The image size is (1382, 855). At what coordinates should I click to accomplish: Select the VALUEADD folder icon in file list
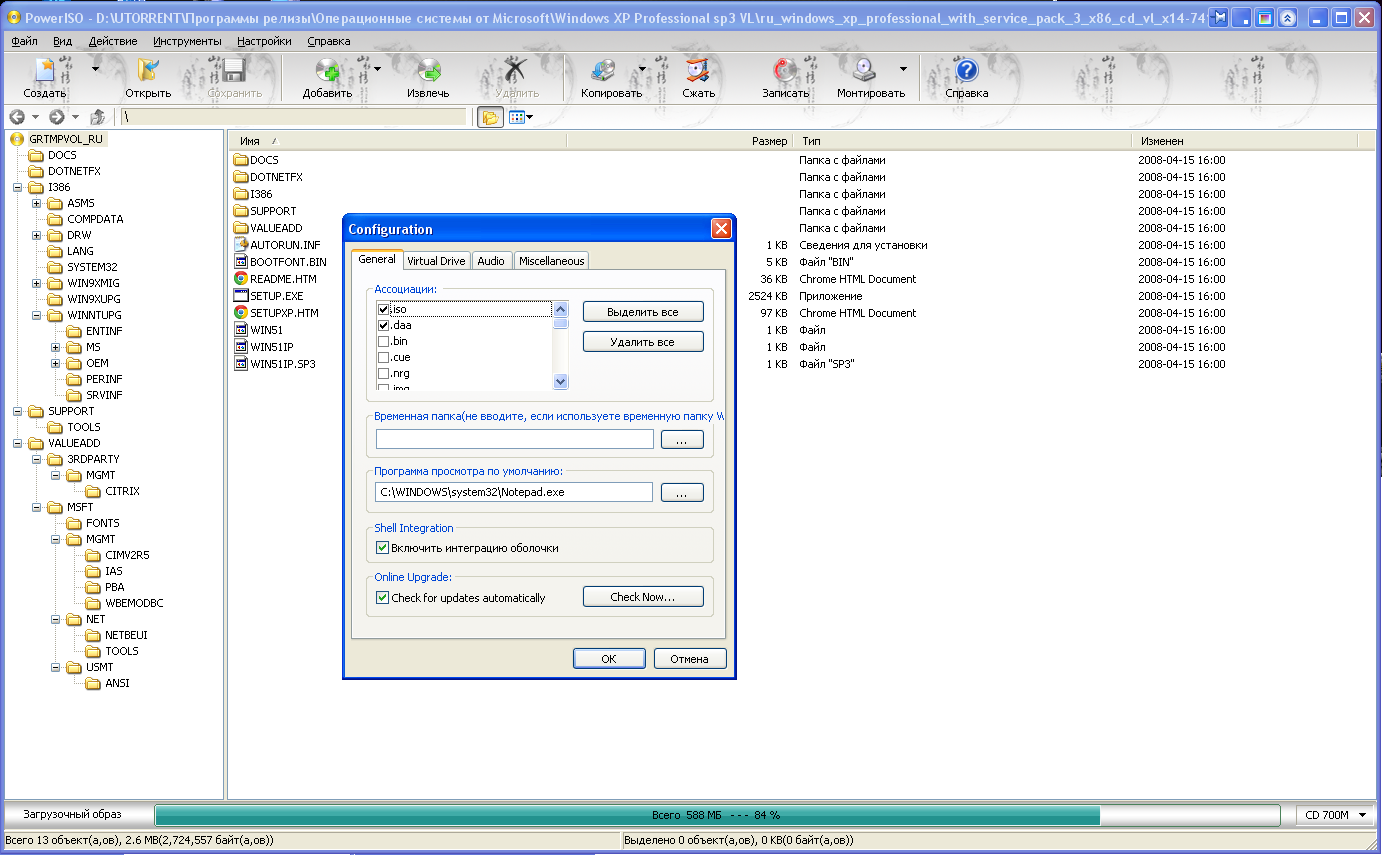point(241,228)
